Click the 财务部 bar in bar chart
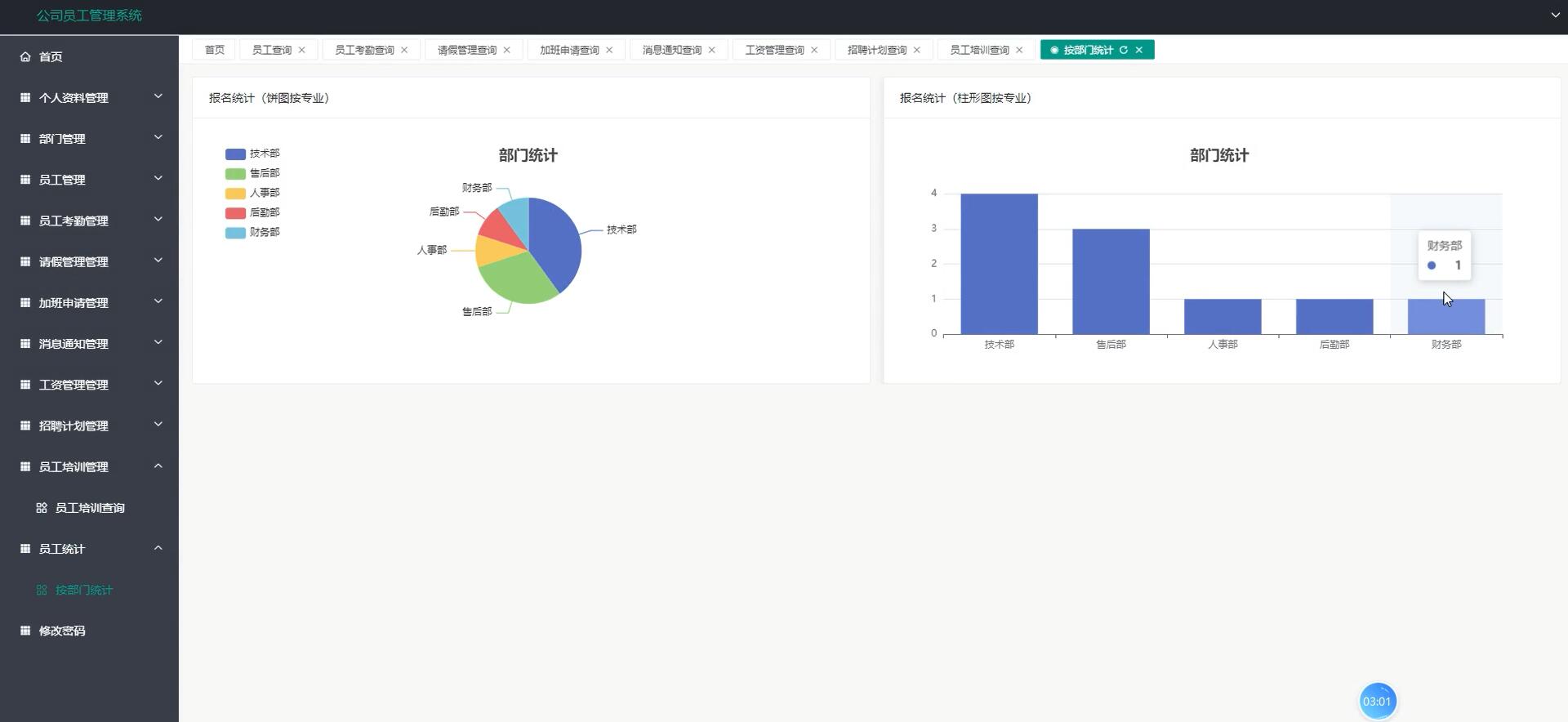Image resolution: width=1568 pixels, height=722 pixels. point(1446,317)
